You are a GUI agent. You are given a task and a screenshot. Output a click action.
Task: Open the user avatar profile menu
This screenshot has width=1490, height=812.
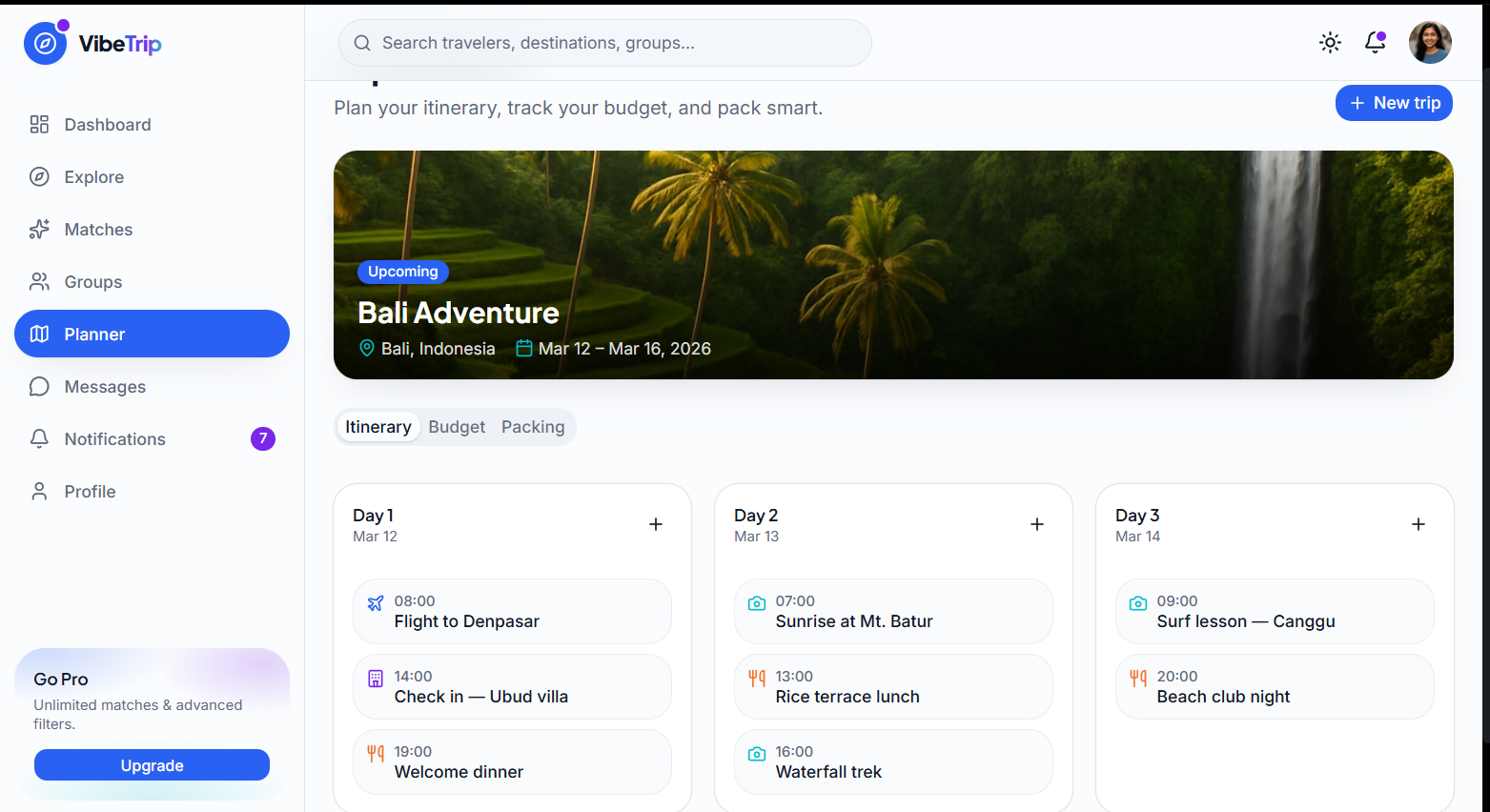1430,42
